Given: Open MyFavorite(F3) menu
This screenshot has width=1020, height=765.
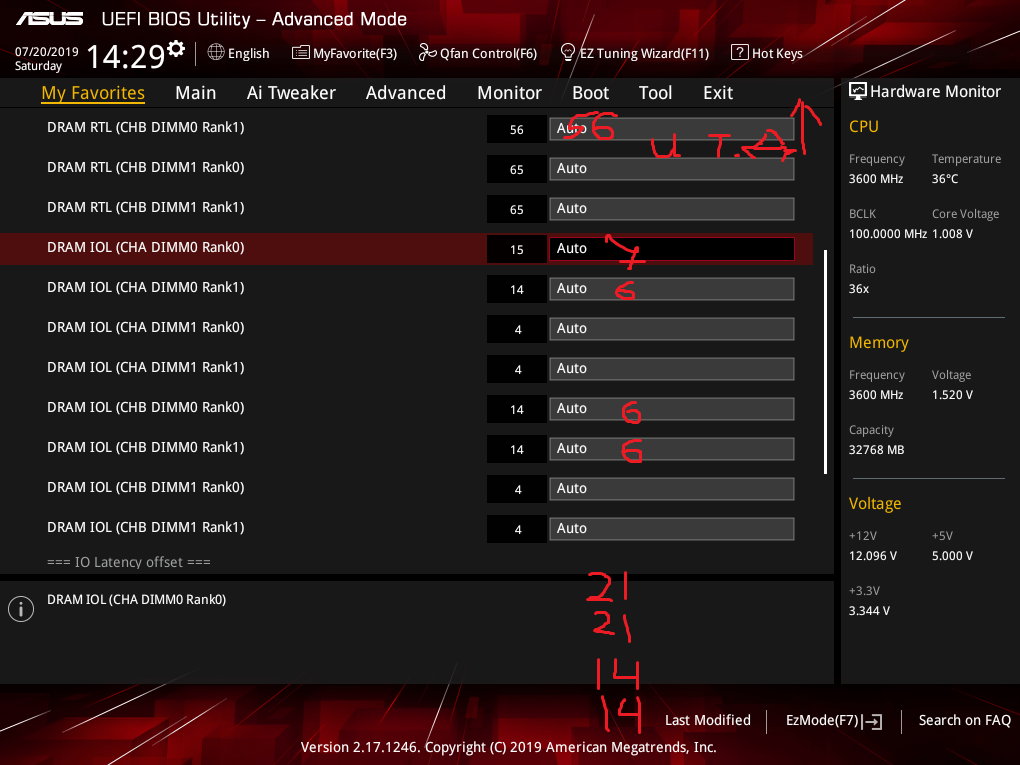Looking at the screenshot, I should point(355,53).
